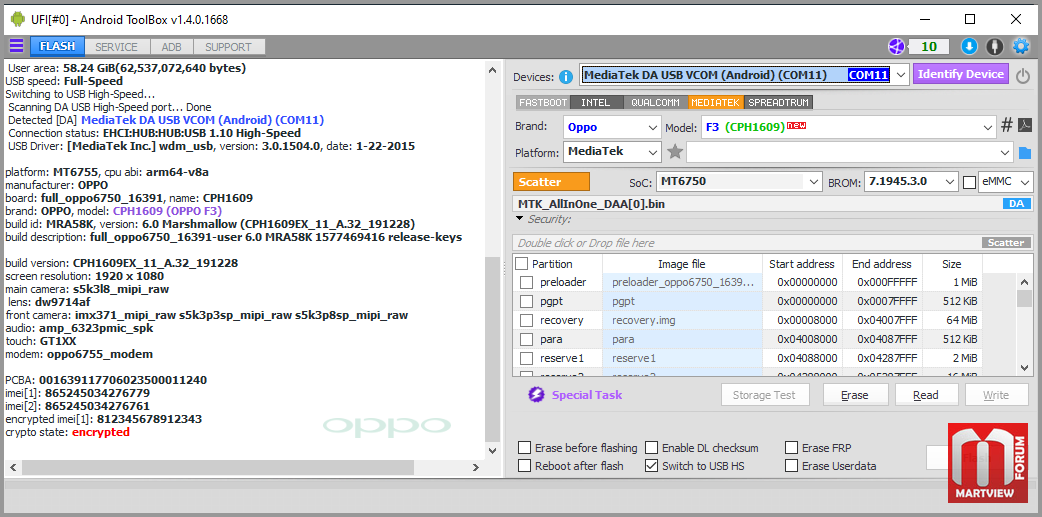Click the blue device info icon
Screen dimensions: 1042x517
point(566,76)
